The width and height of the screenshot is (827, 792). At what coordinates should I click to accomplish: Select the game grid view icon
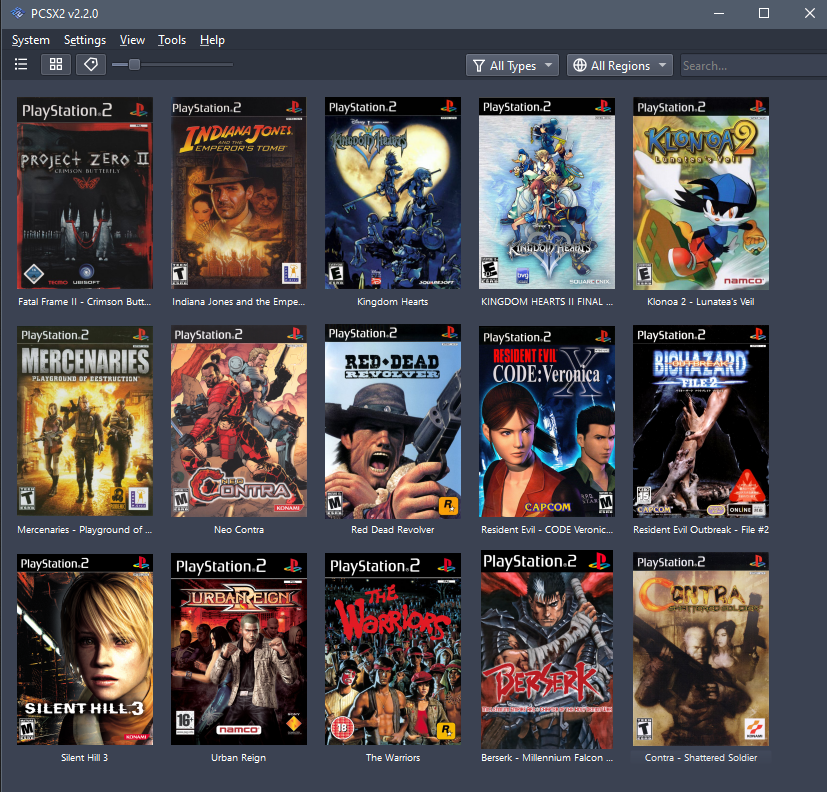click(x=56, y=65)
